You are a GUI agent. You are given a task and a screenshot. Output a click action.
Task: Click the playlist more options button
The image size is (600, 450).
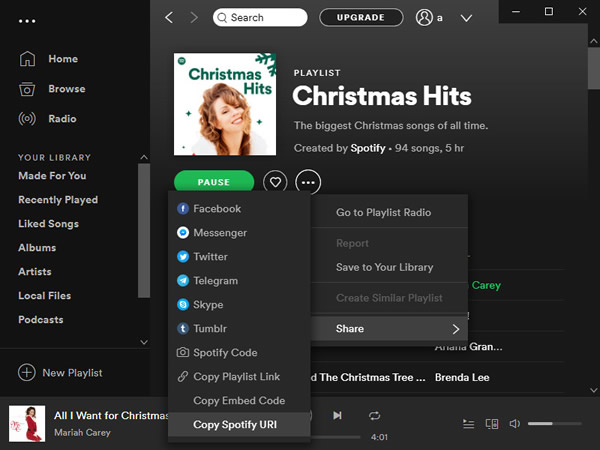point(308,182)
